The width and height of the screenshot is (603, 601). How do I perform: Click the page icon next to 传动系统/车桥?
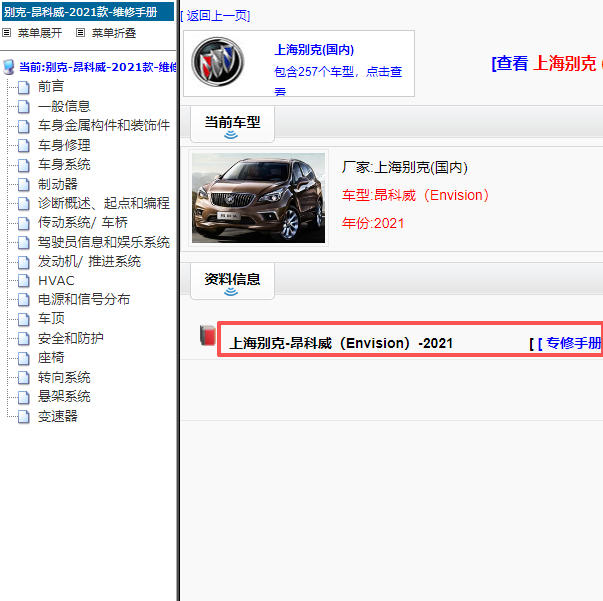pyautogui.click(x=23, y=223)
